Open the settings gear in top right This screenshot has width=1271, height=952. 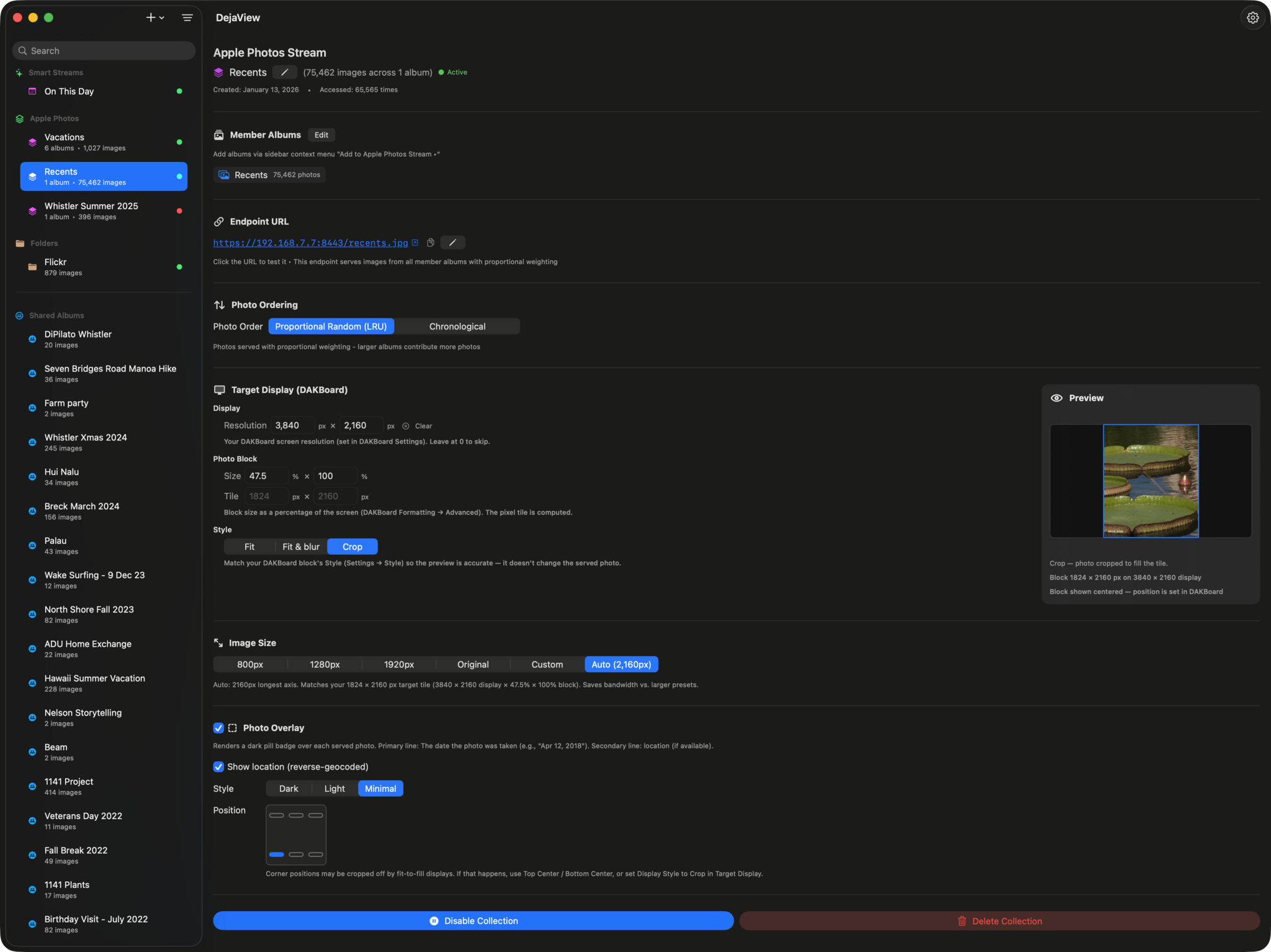coord(1252,18)
